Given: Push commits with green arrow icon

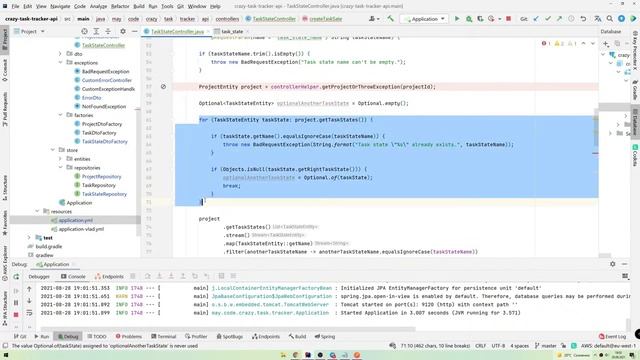Looking at the screenshot, I should click(559, 19).
